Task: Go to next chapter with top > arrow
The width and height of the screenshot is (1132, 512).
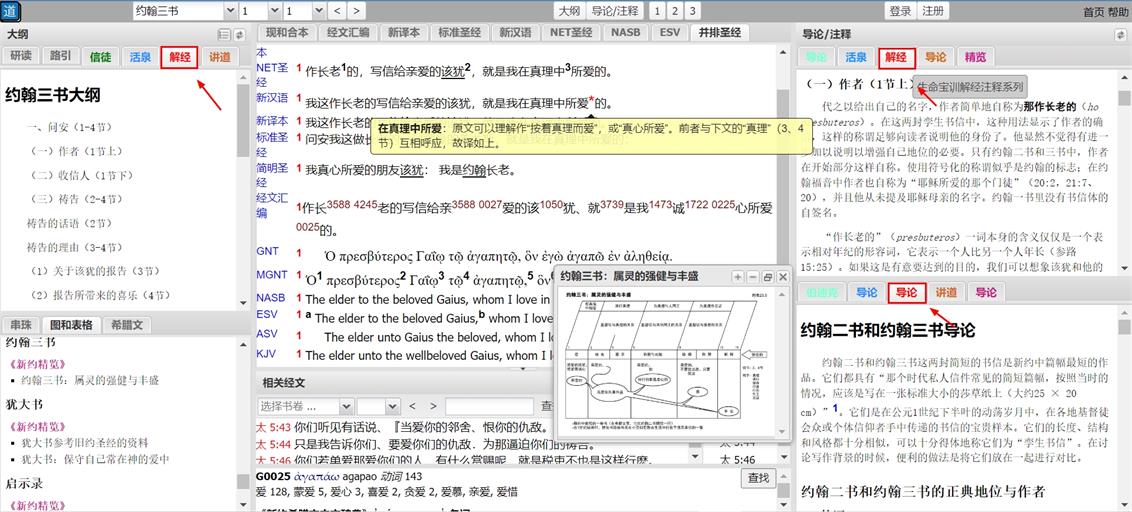Action: pos(357,11)
